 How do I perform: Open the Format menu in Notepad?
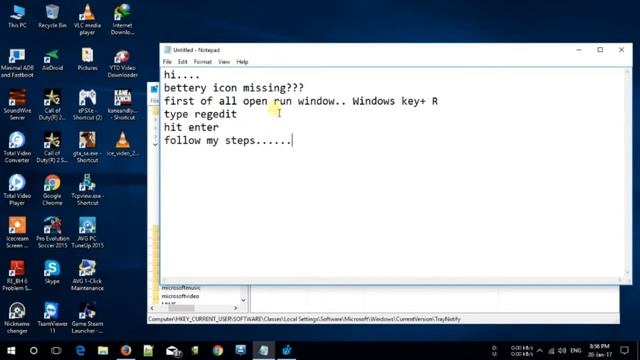tap(202, 62)
